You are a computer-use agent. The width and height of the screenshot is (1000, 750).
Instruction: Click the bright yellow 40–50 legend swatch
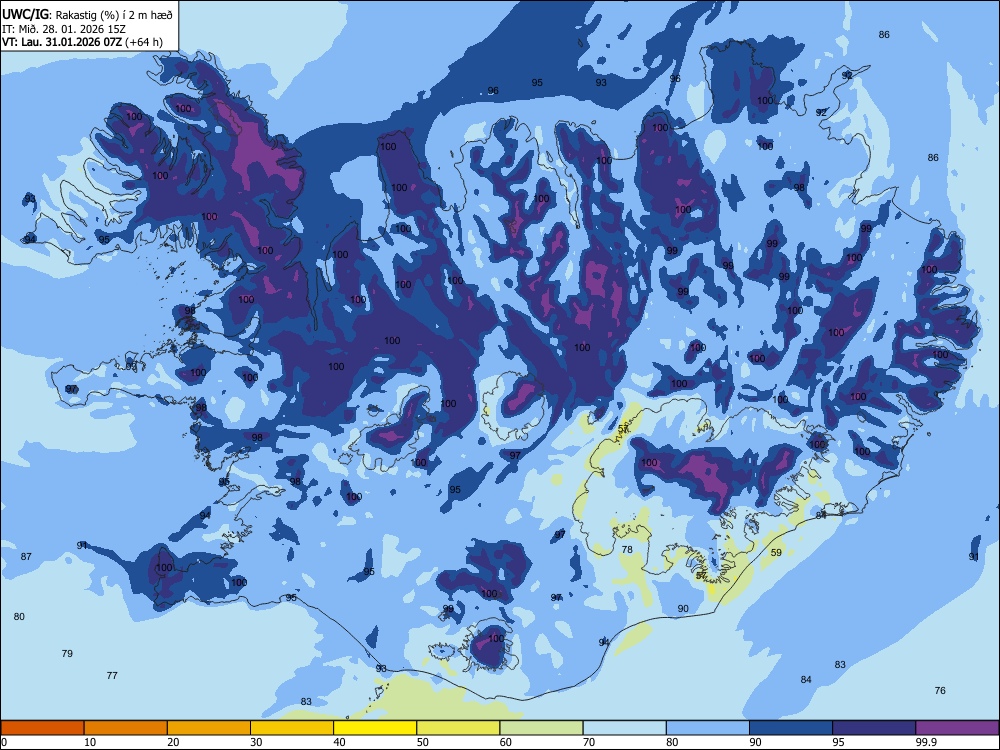point(375,728)
